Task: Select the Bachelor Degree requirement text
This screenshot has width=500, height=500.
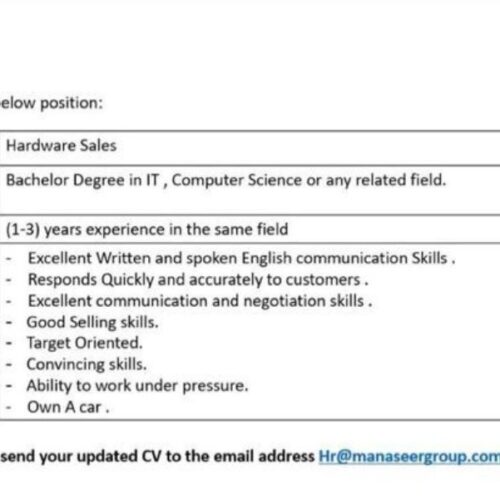Action: point(226,180)
